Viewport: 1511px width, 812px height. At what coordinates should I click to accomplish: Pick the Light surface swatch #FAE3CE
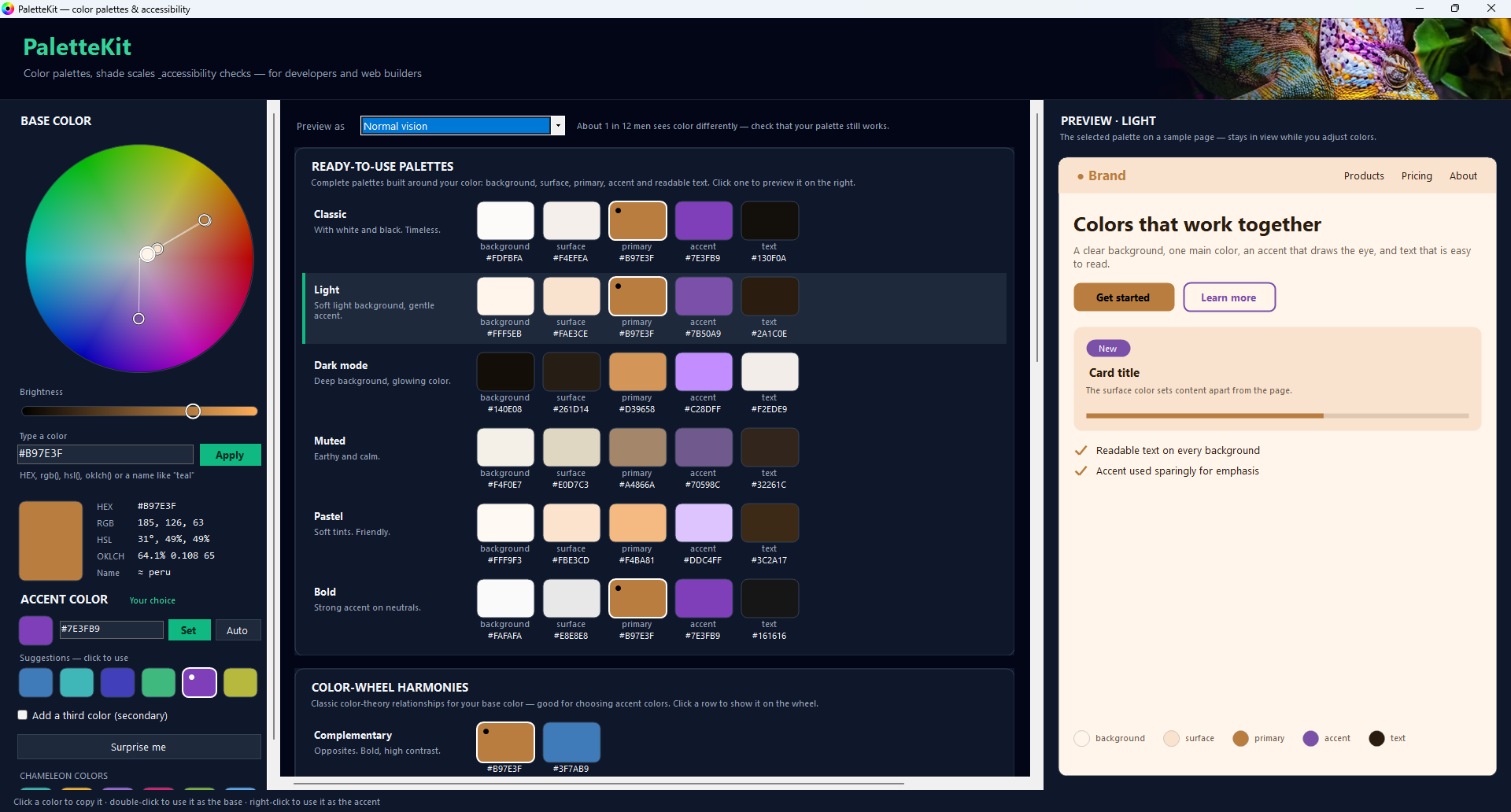(571, 296)
